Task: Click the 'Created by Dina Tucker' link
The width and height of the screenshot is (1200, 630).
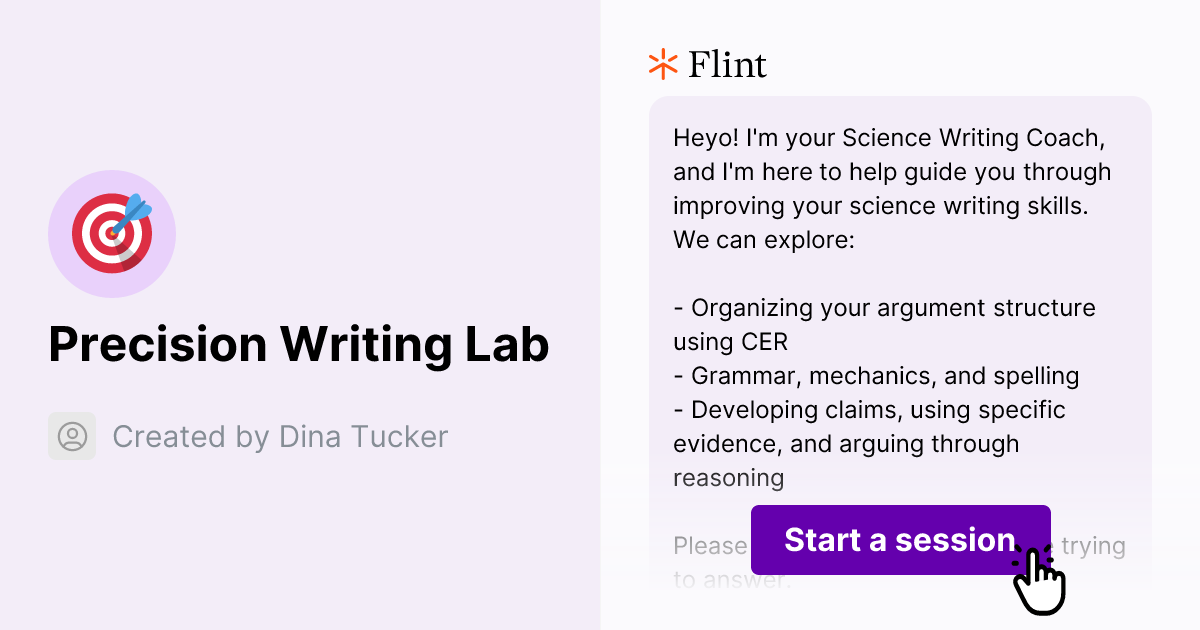Action: 281,436
